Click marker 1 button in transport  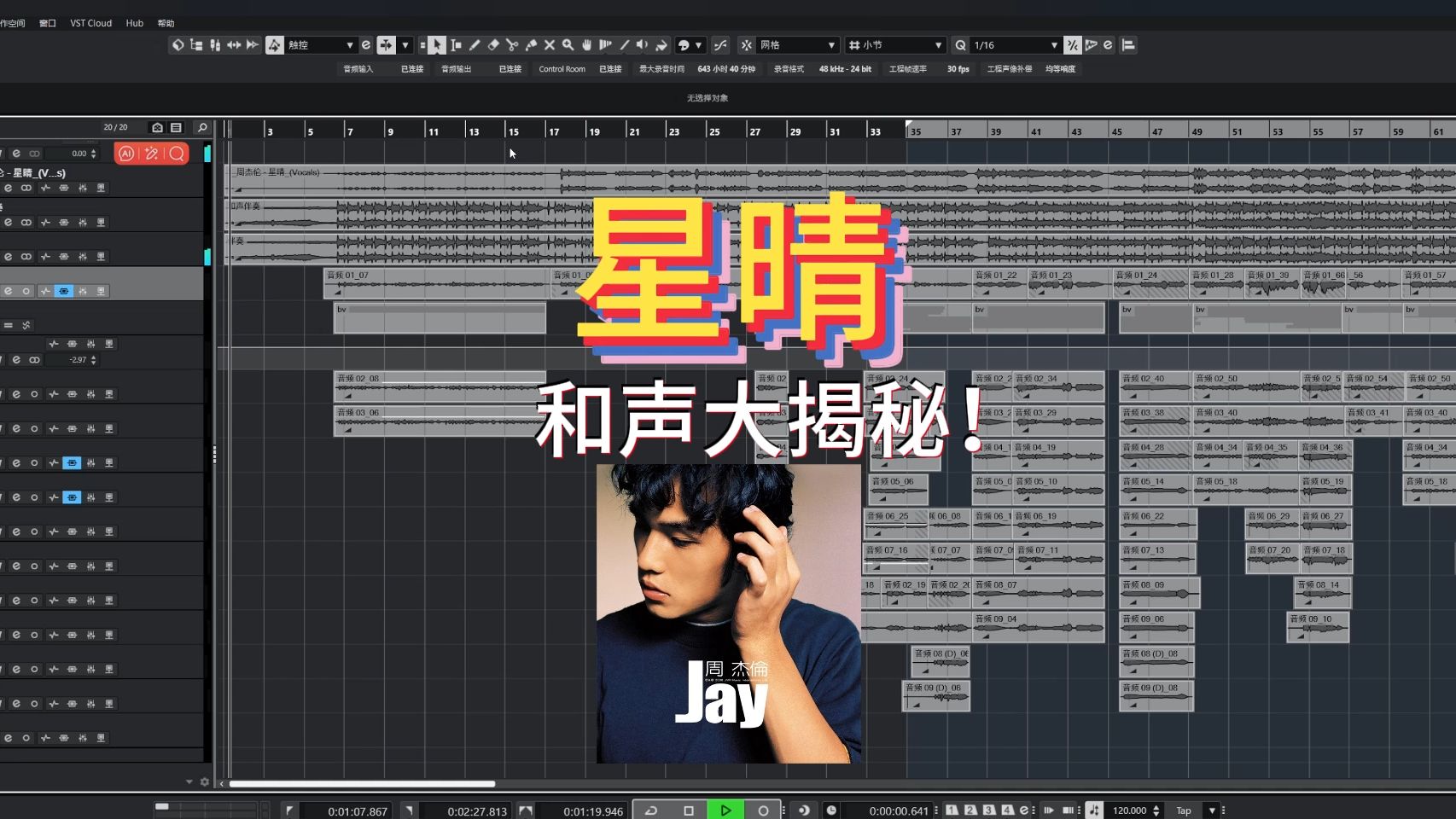(952, 810)
